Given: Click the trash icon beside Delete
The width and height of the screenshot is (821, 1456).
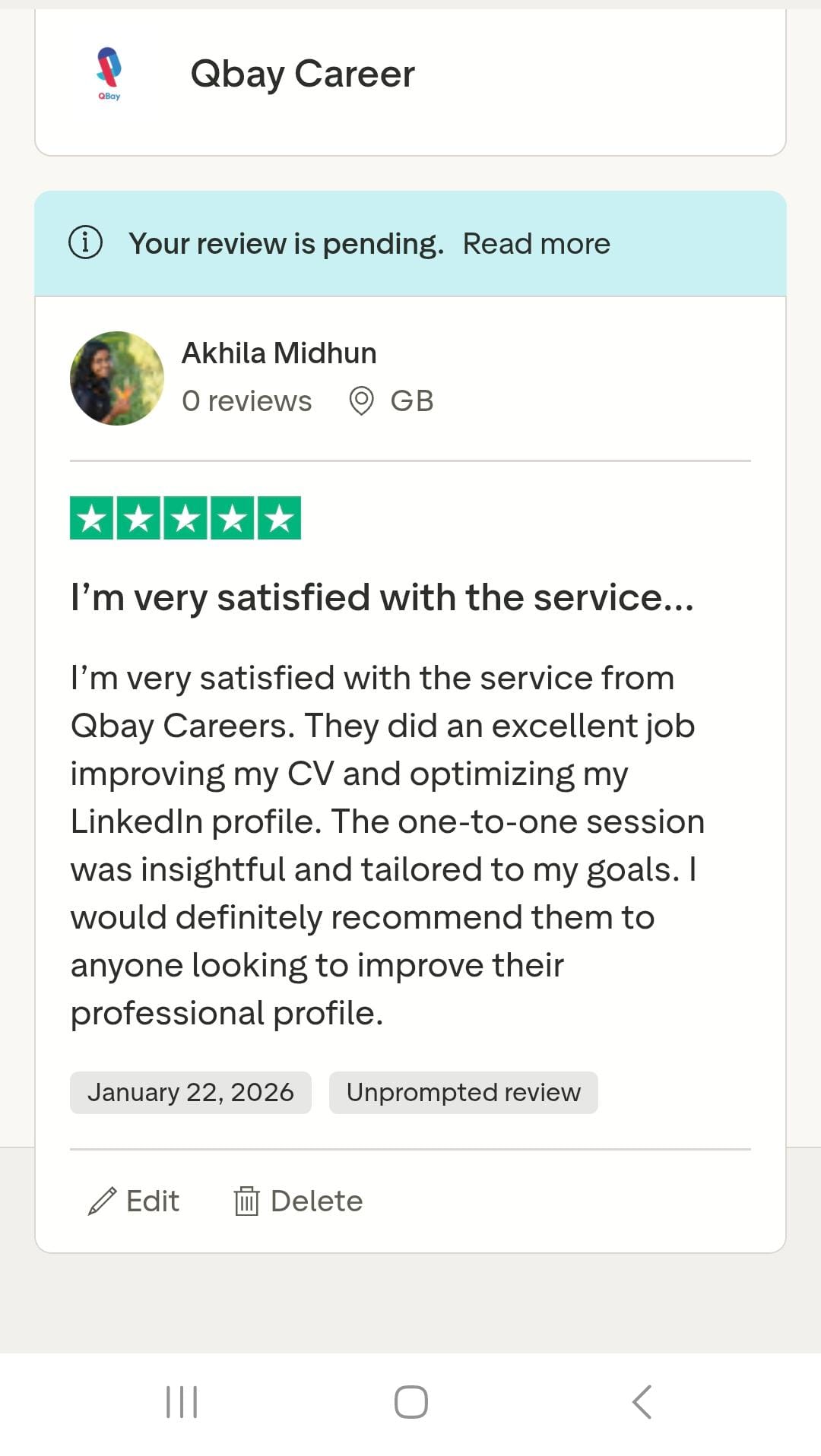Looking at the screenshot, I should (247, 1201).
